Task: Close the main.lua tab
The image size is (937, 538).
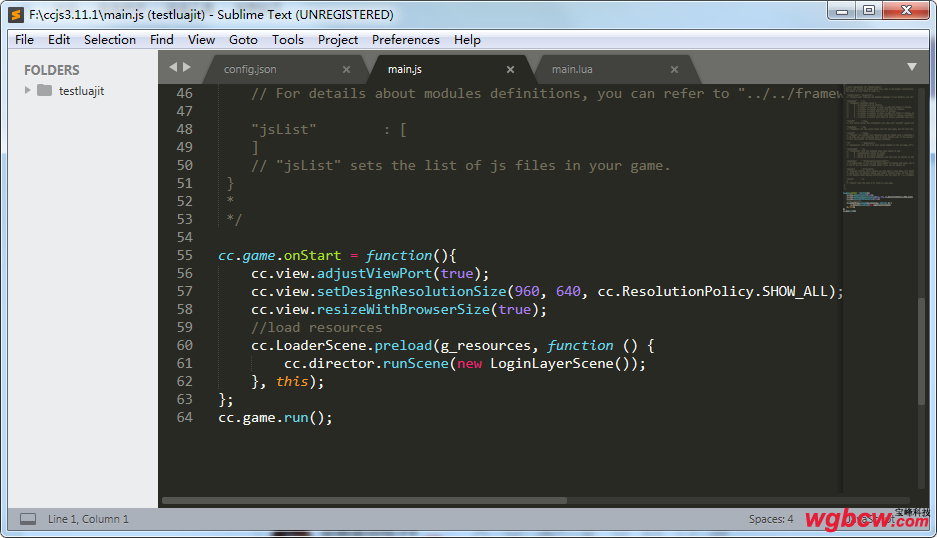Action: pyautogui.click(x=674, y=70)
